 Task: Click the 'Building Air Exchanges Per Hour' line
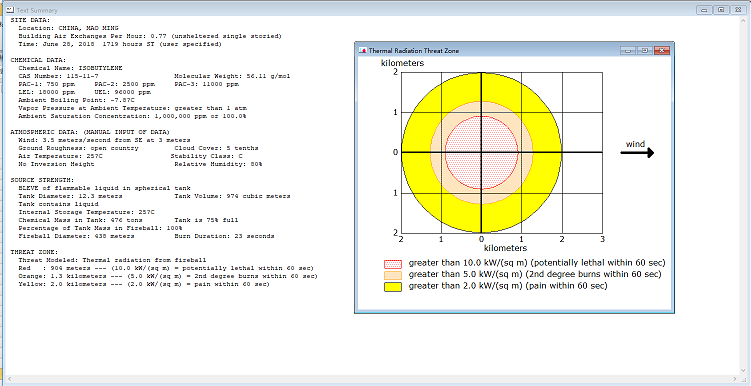(x=150, y=36)
